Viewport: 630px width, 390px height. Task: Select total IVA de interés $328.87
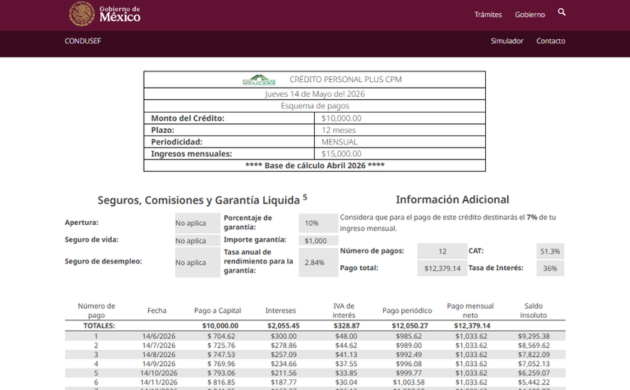tap(346, 326)
